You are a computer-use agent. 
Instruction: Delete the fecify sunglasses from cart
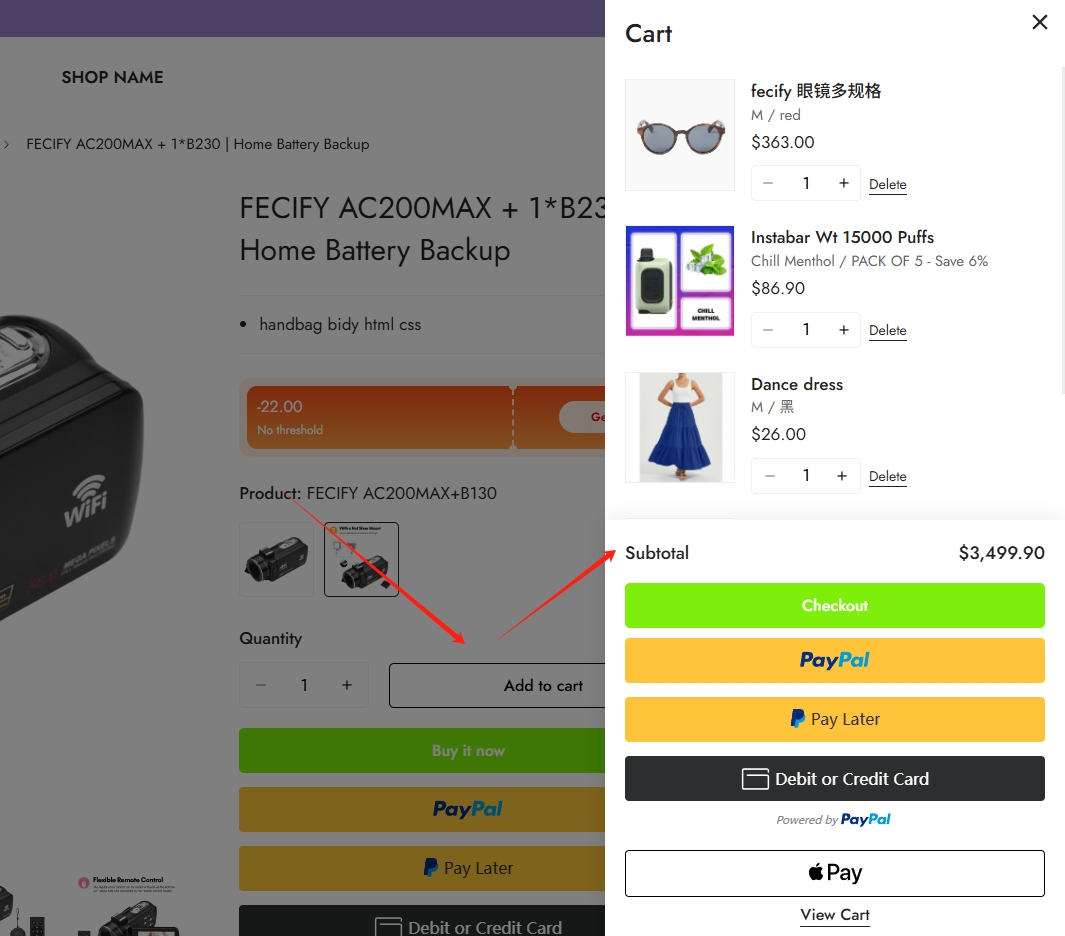(888, 185)
